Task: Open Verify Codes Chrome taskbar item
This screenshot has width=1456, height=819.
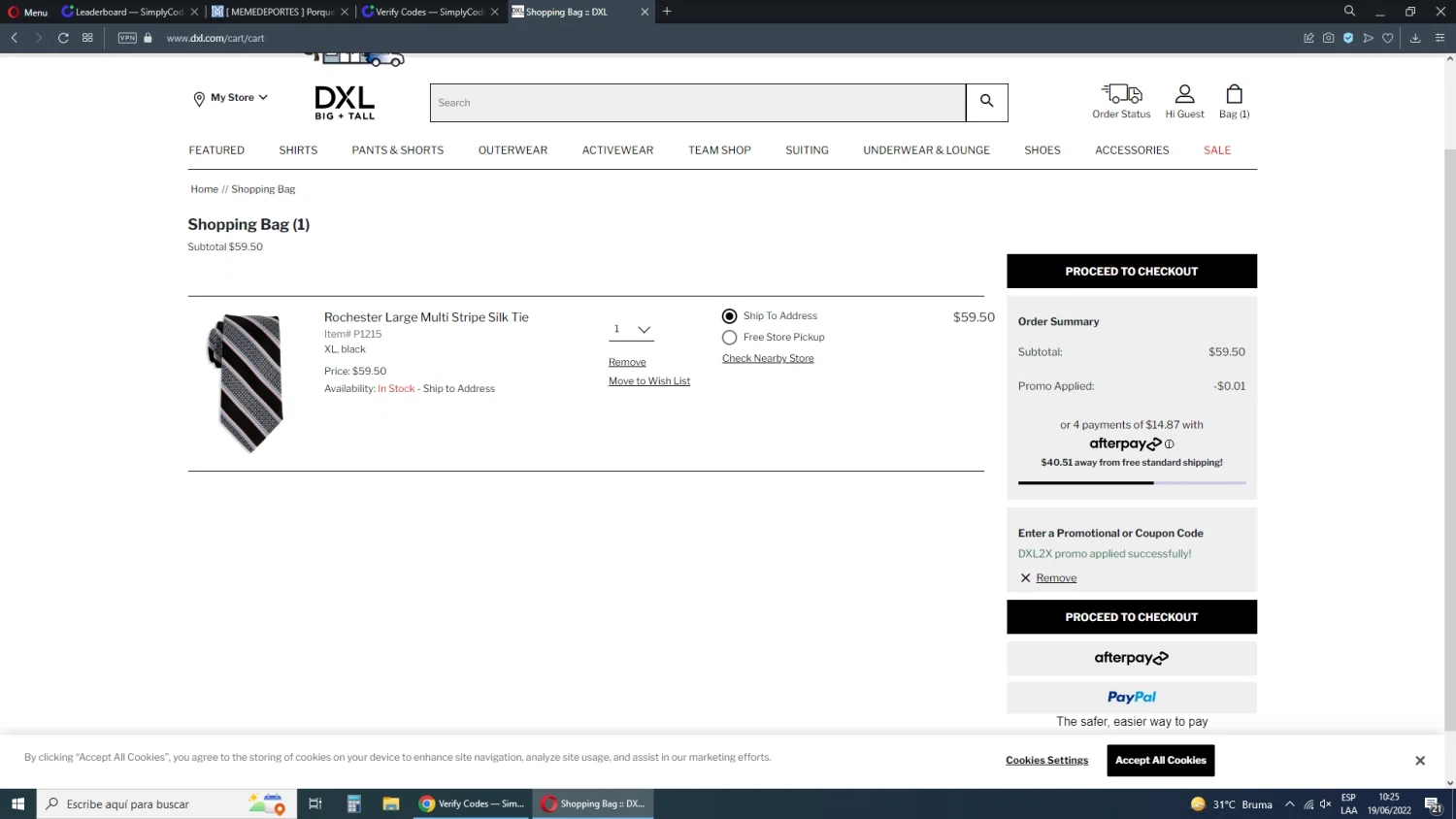Action: pyautogui.click(x=472, y=803)
